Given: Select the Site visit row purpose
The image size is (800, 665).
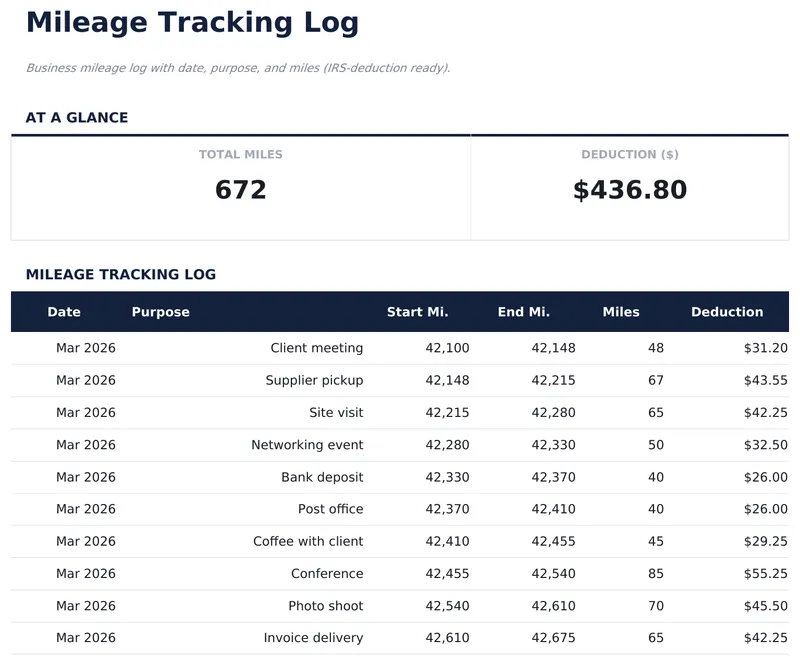Looking at the screenshot, I should (336, 412).
